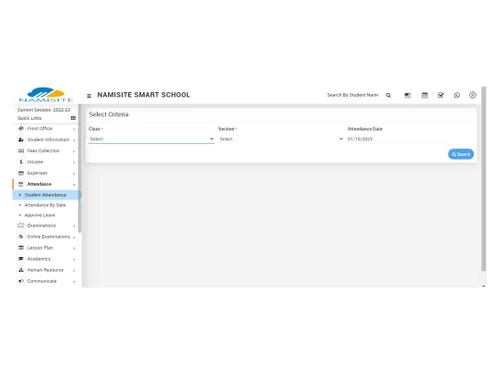
Task: Click the blue Search button
Action: (461, 154)
